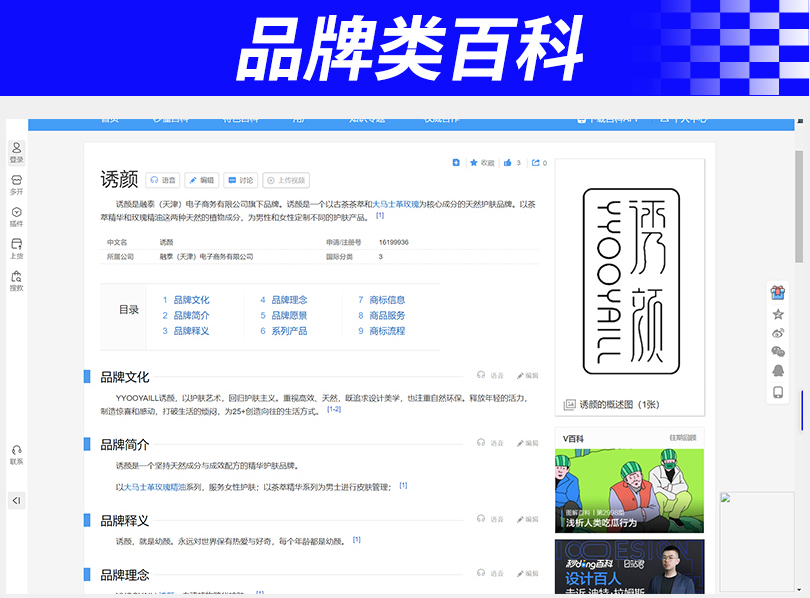
Task: Open the 设计百人 video thumbnail
Action: pos(629,566)
